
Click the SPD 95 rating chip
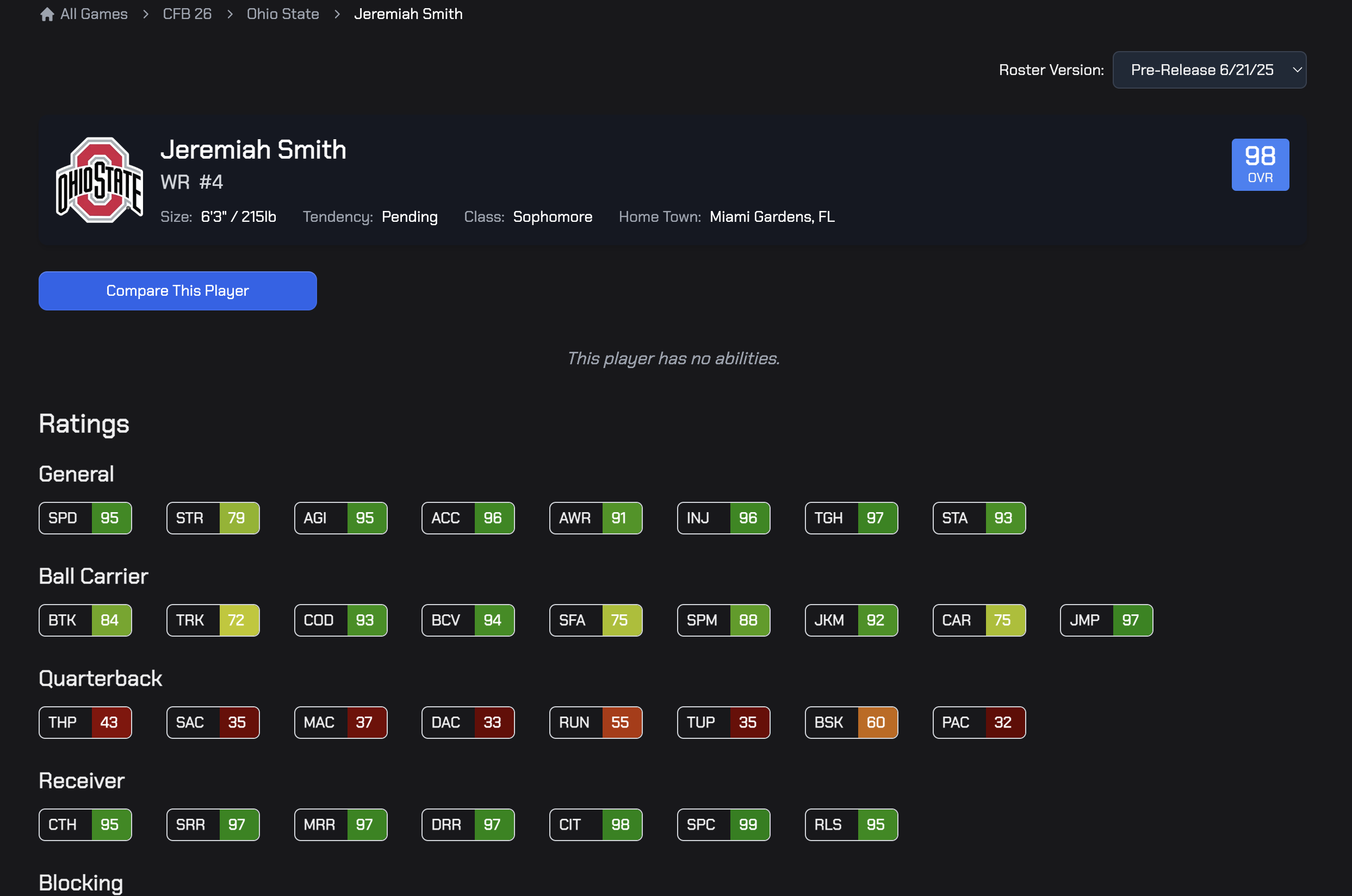[85, 518]
